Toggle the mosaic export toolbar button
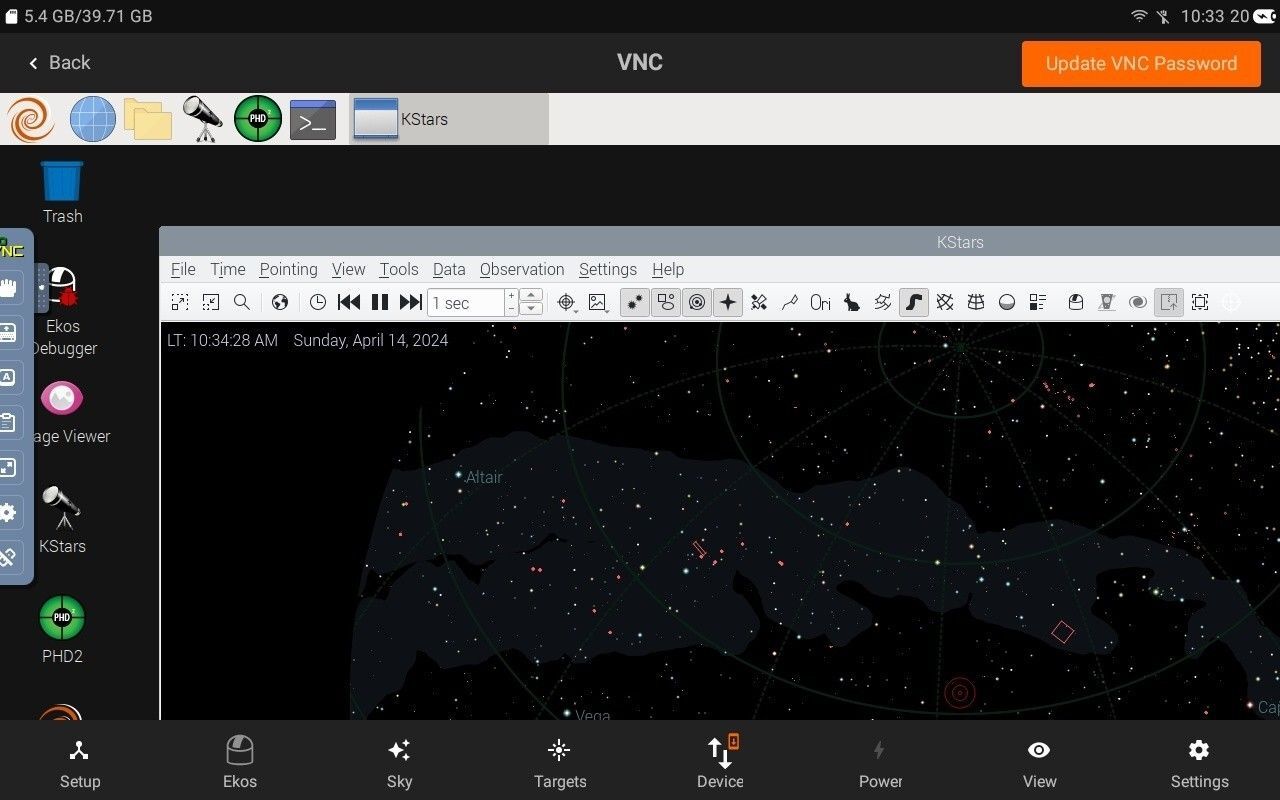This screenshot has height=800, width=1280. (1169, 302)
